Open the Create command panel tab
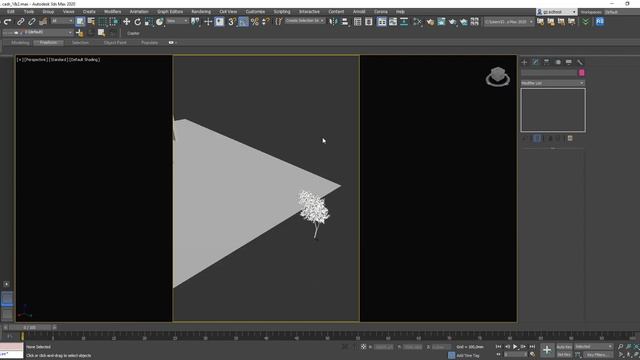Viewport: 640px width, 360px height. pos(524,62)
